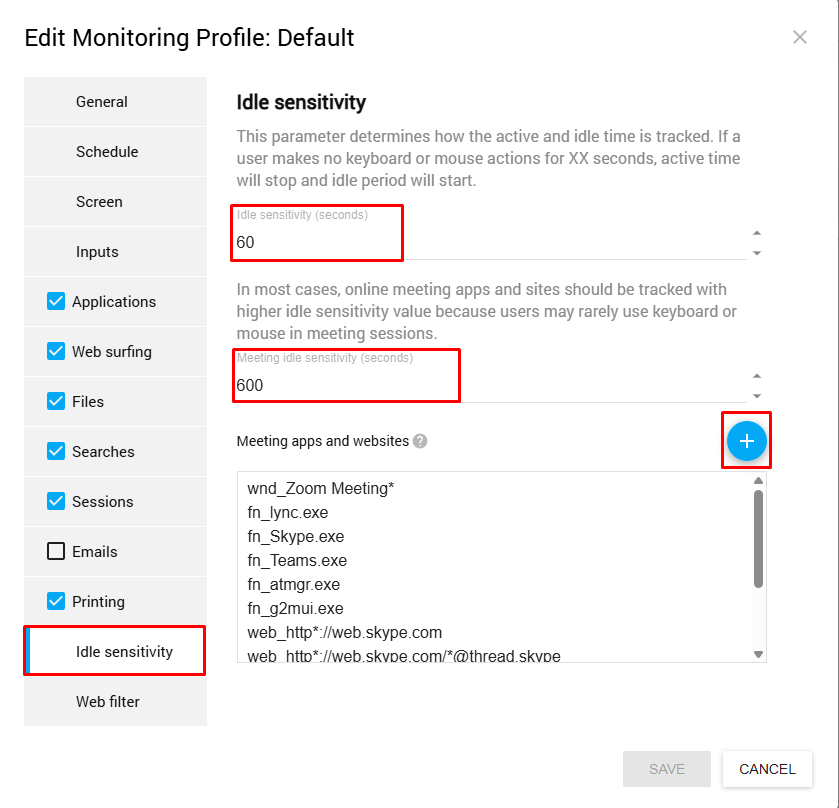This screenshot has height=808, width=839.
Task: Close the Edit Monitoring Profile dialog
Action: pyautogui.click(x=799, y=38)
